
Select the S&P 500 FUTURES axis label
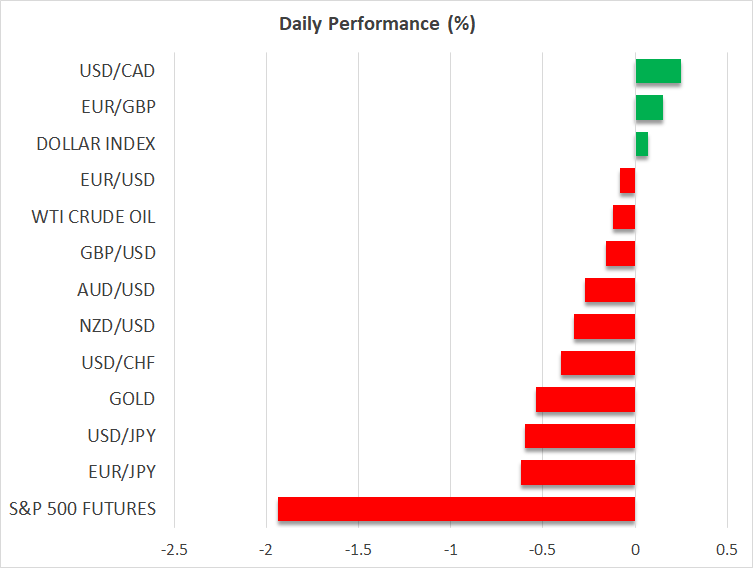[x=81, y=509]
